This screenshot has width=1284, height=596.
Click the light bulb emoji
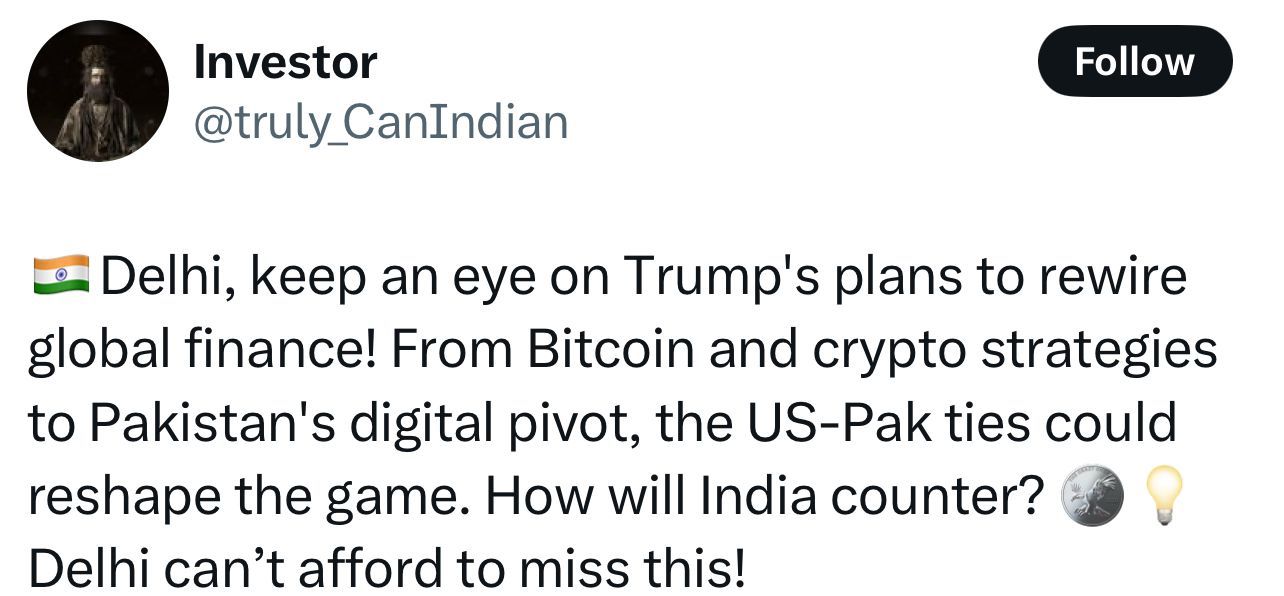[x=1162, y=495]
